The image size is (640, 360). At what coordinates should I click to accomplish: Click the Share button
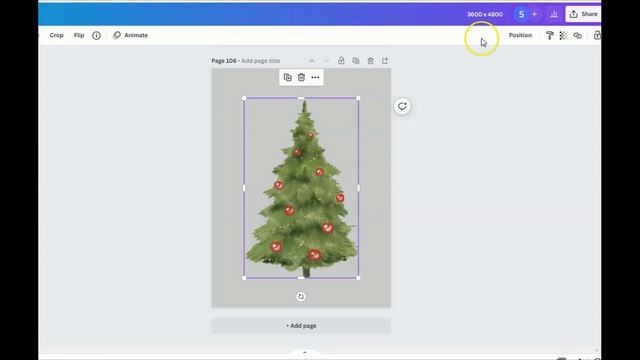[x=583, y=14]
